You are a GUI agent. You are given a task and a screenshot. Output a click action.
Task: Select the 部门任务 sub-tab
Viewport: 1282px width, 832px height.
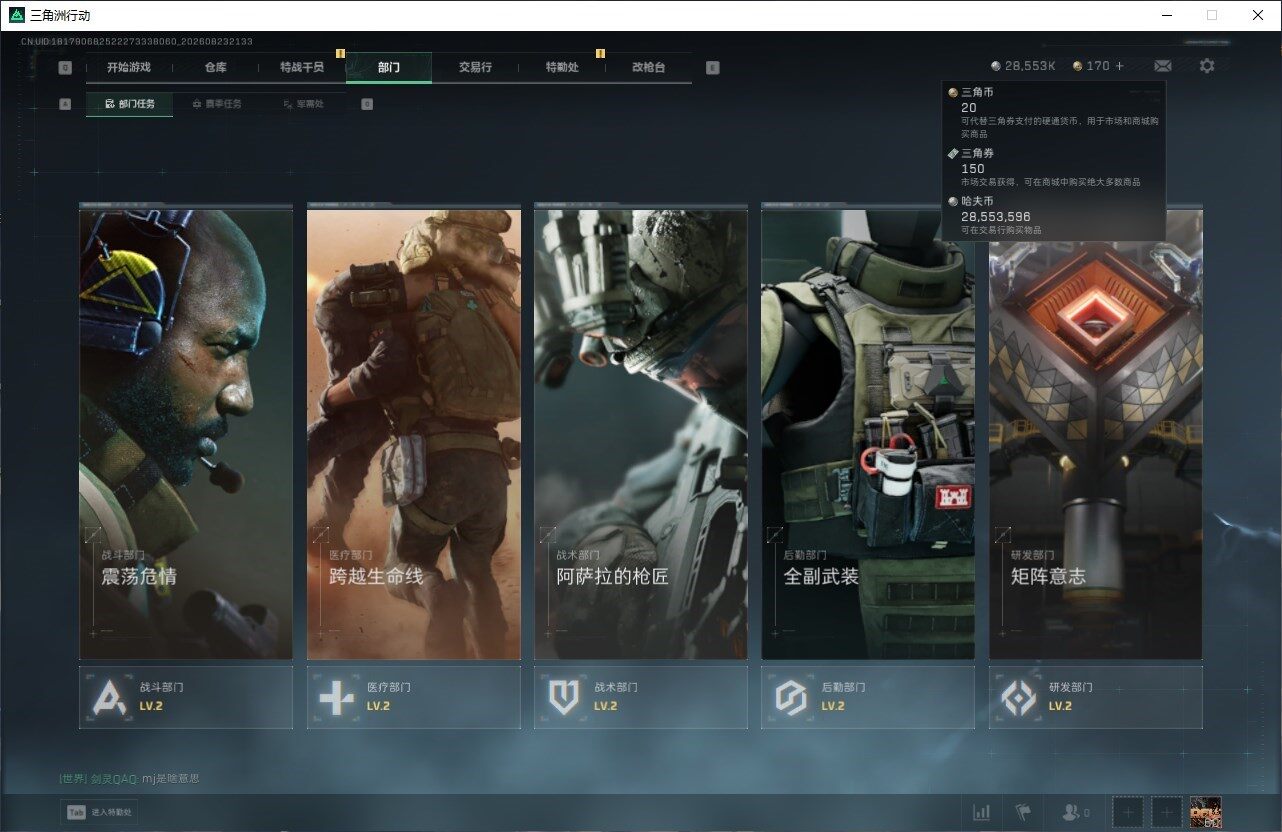click(129, 104)
